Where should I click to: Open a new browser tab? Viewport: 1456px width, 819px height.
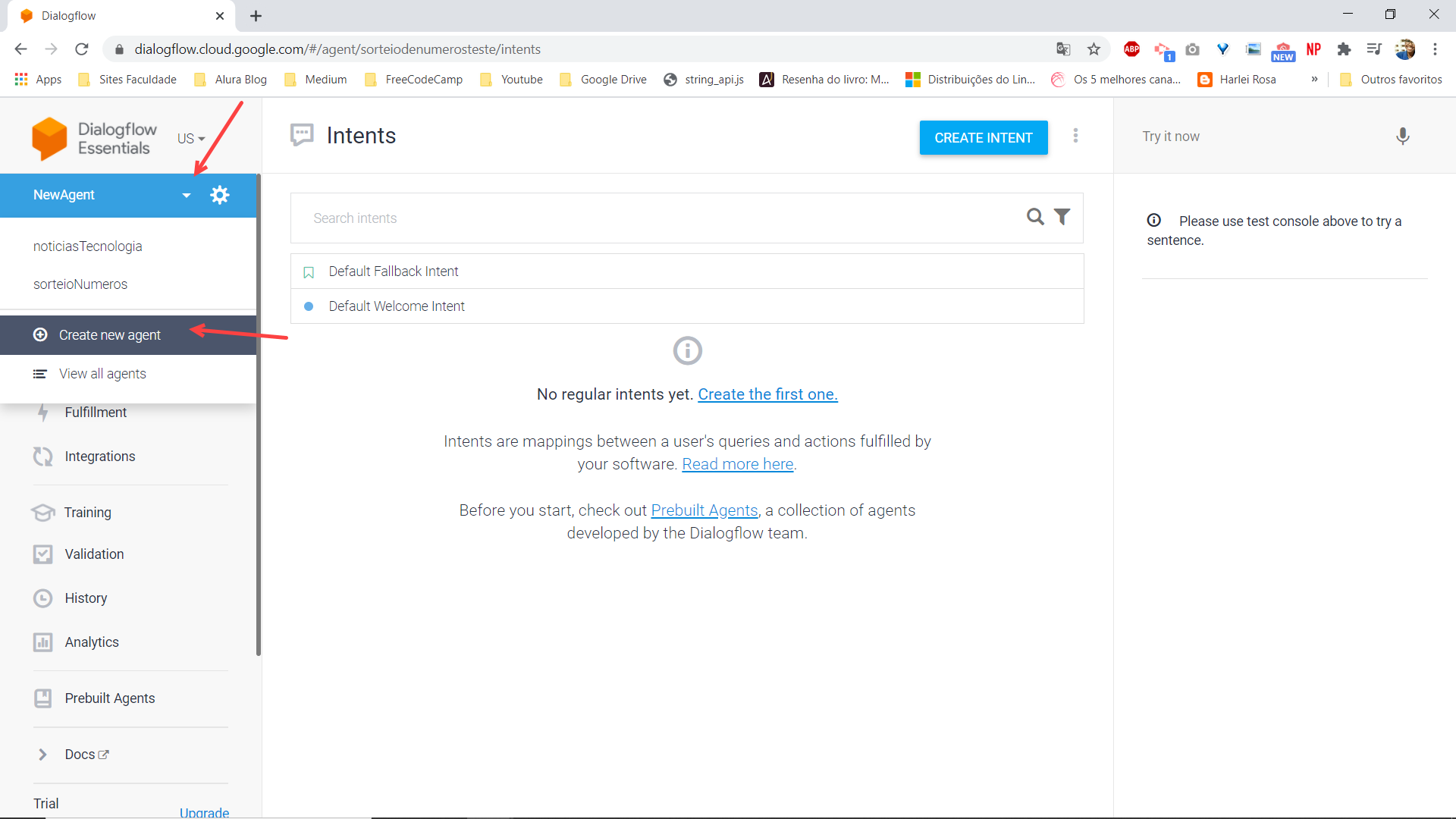256,16
